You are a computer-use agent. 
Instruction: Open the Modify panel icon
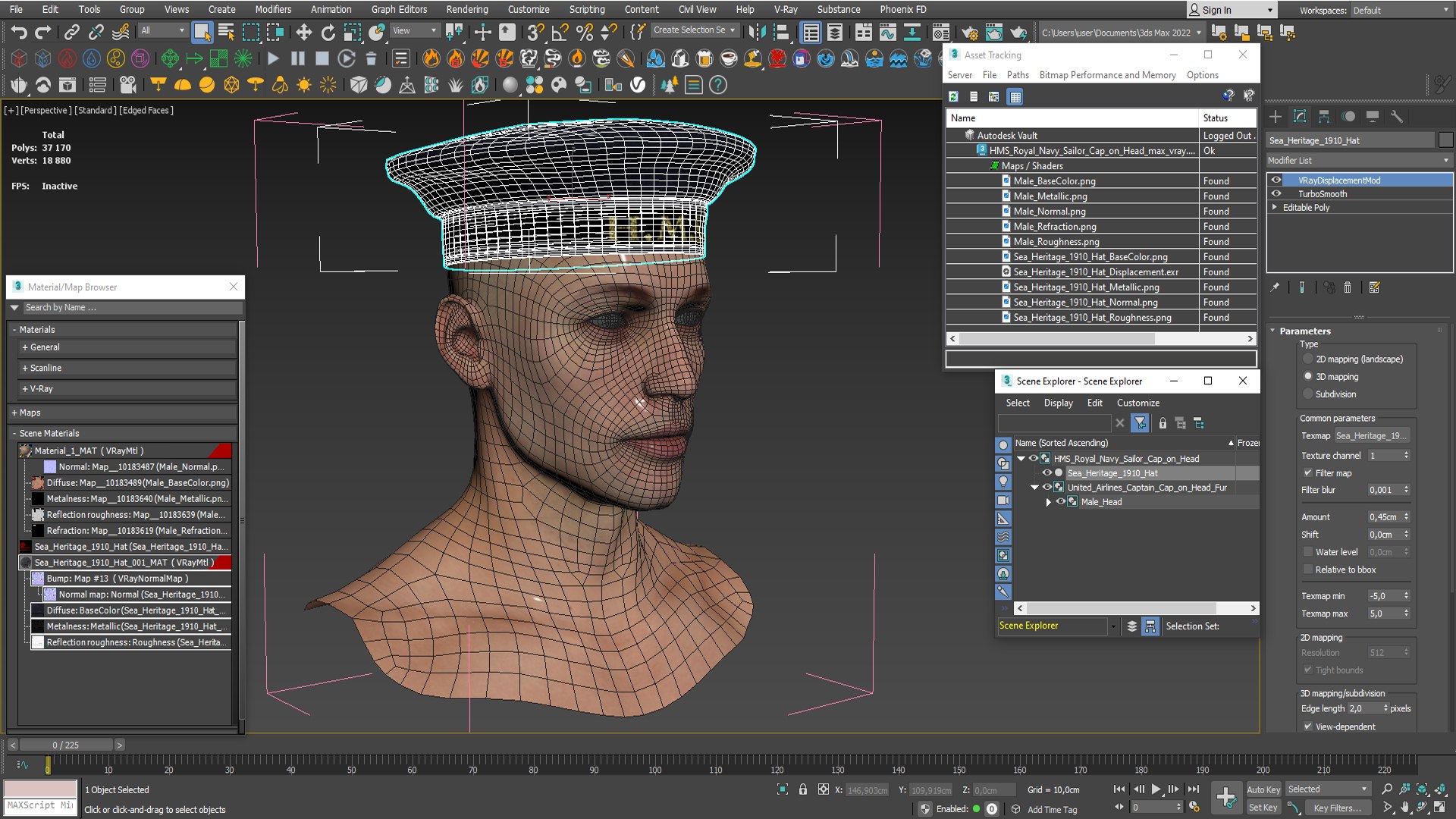[x=1300, y=116]
